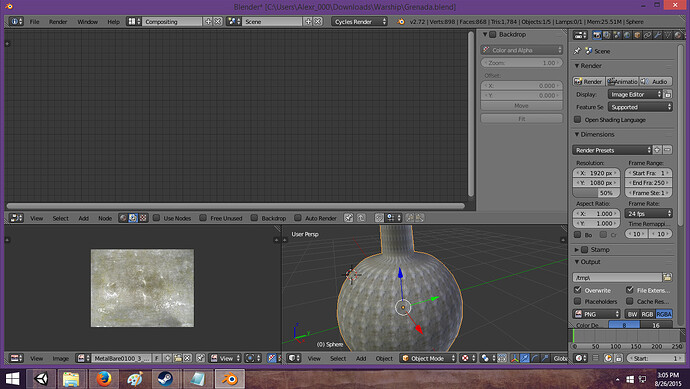Open the Window menu
This screenshot has width=690, height=389.
pyautogui.click(x=88, y=22)
